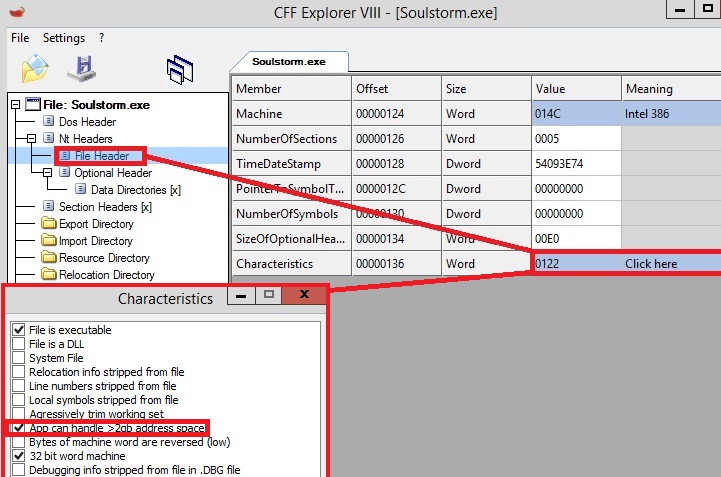Click the CFF Explorer app icon in the title bar
This screenshot has width=721, height=477.
tap(17, 12)
